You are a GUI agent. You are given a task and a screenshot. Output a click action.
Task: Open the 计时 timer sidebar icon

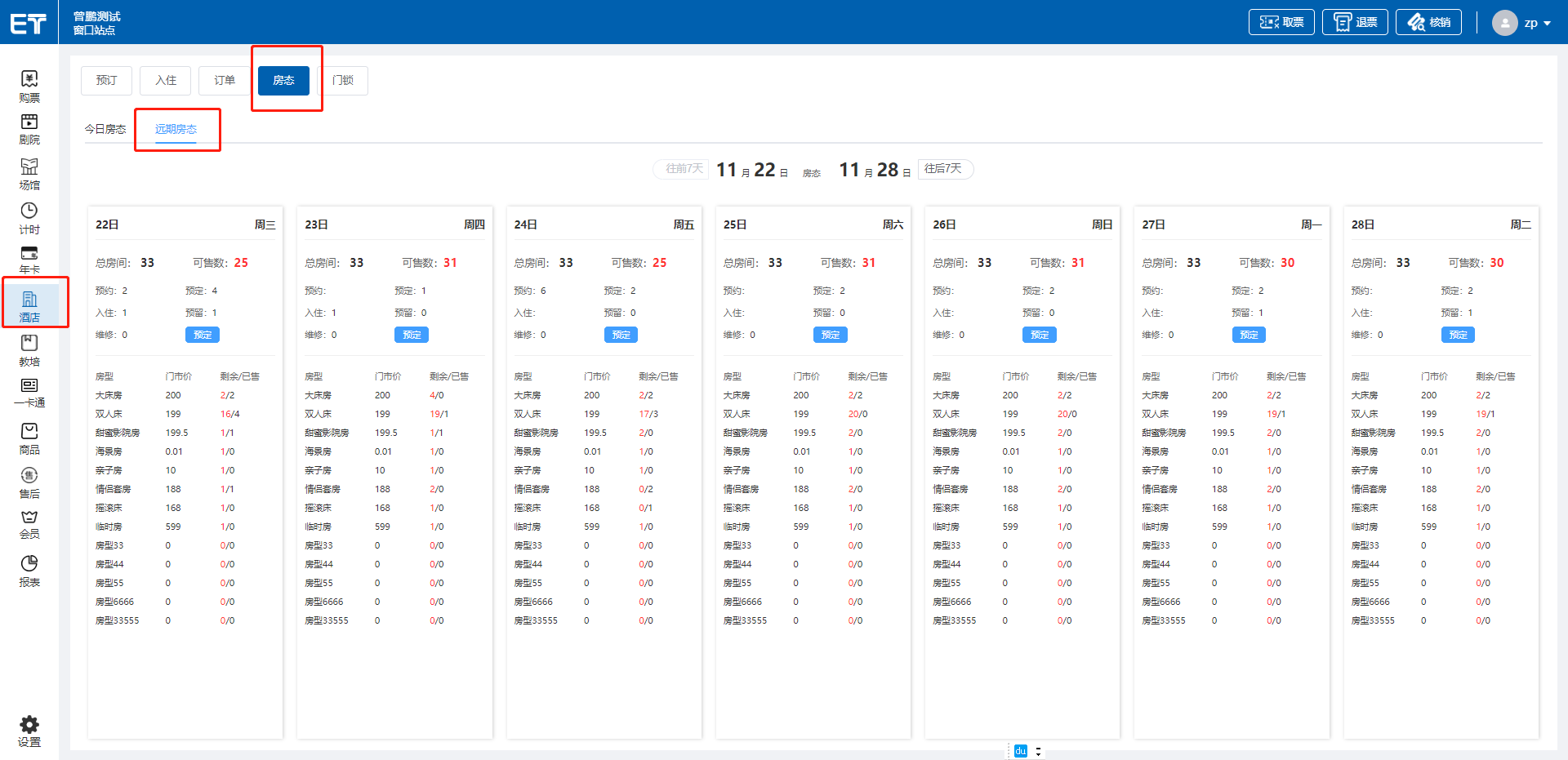29,218
